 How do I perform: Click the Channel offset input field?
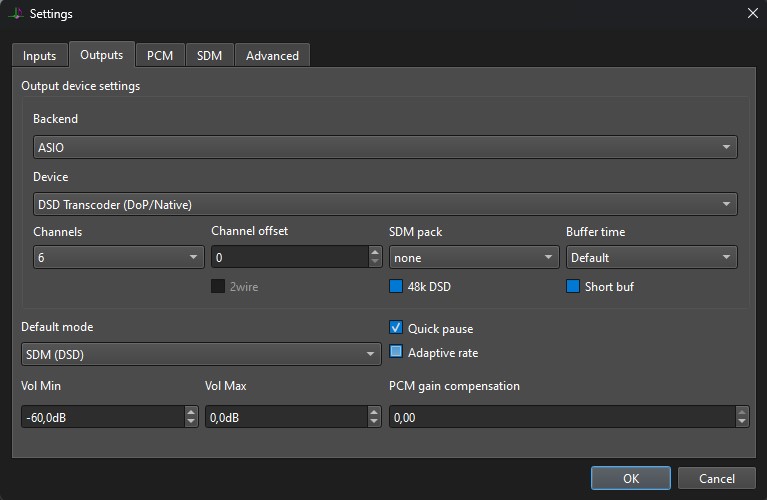coord(290,257)
